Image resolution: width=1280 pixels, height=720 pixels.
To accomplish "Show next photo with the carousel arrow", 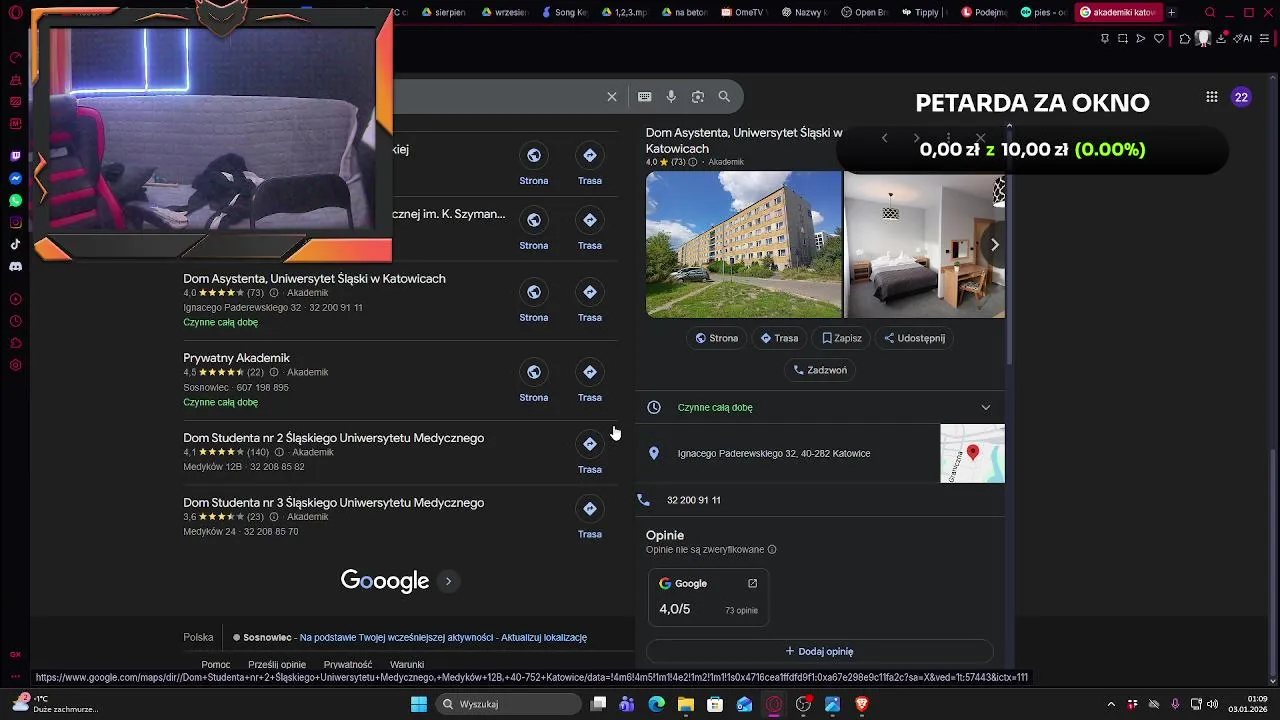I will (994, 245).
